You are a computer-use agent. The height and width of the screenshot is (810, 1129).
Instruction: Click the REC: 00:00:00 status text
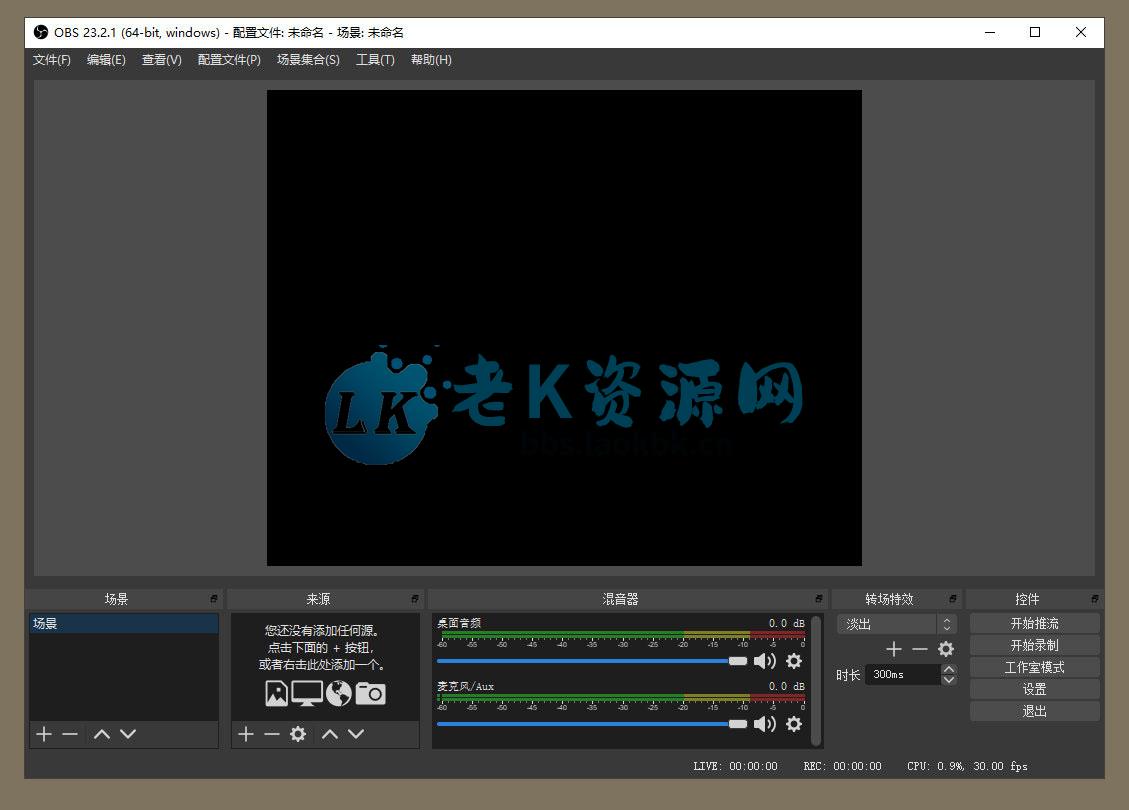tap(842, 766)
